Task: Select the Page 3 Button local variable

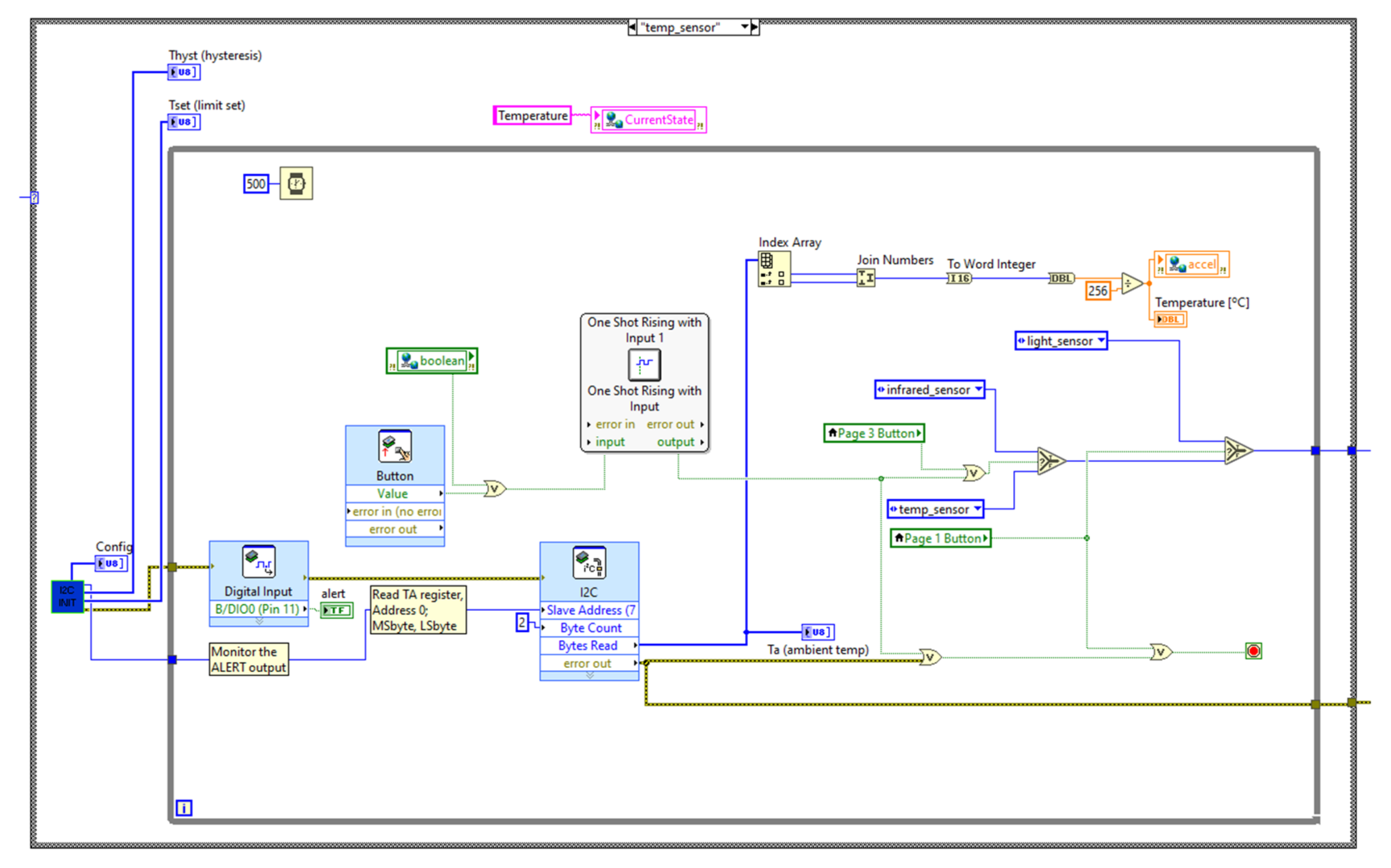Action: tap(874, 434)
